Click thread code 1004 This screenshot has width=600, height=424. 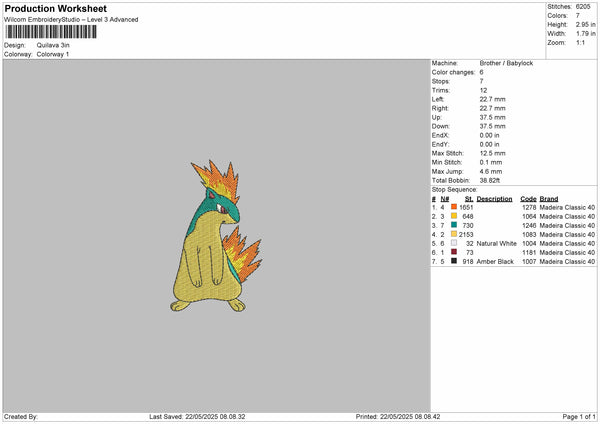click(x=529, y=243)
